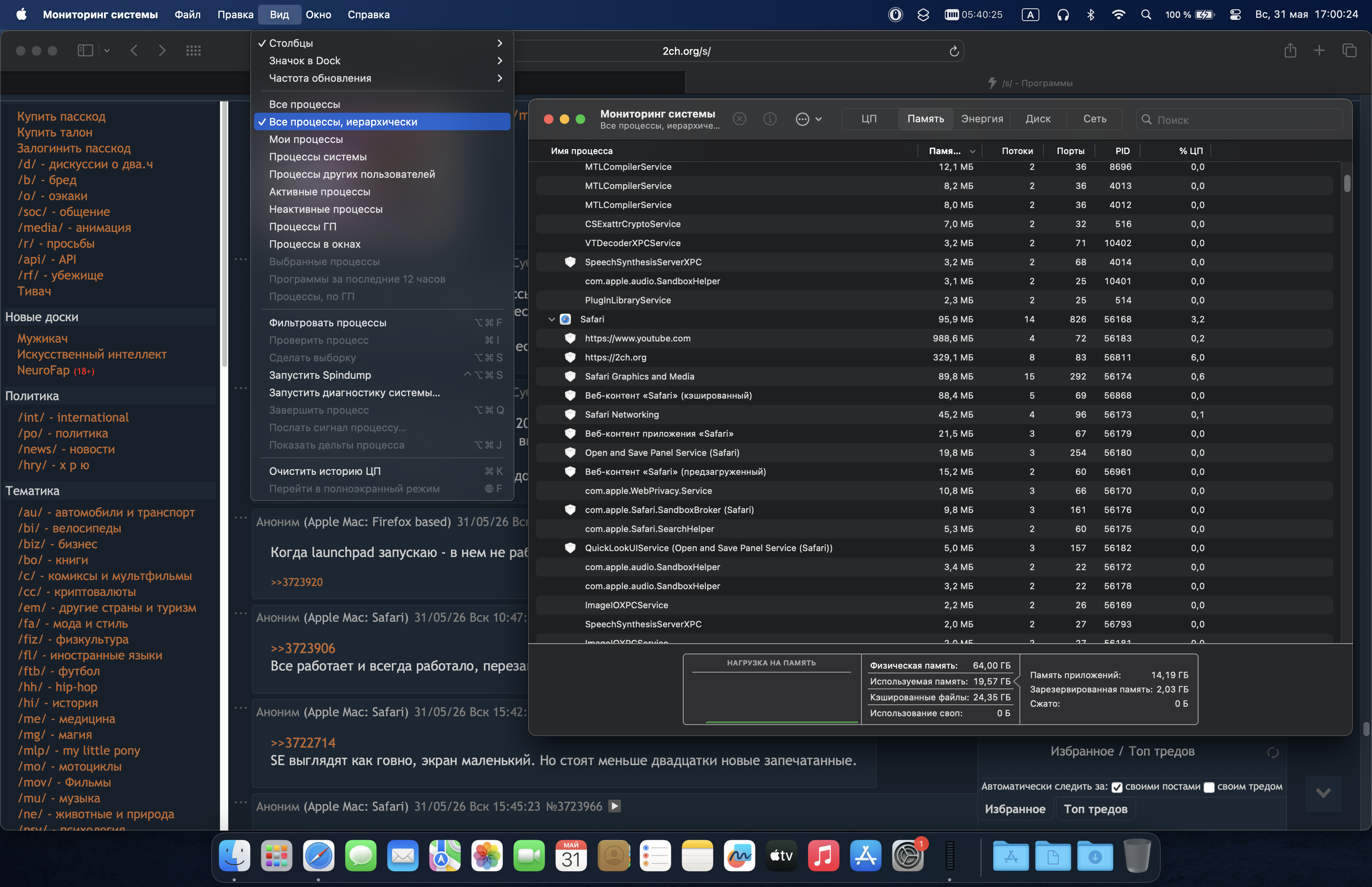Open Launchpad from the Dock
Image resolution: width=1372 pixels, height=887 pixels.
[276, 856]
